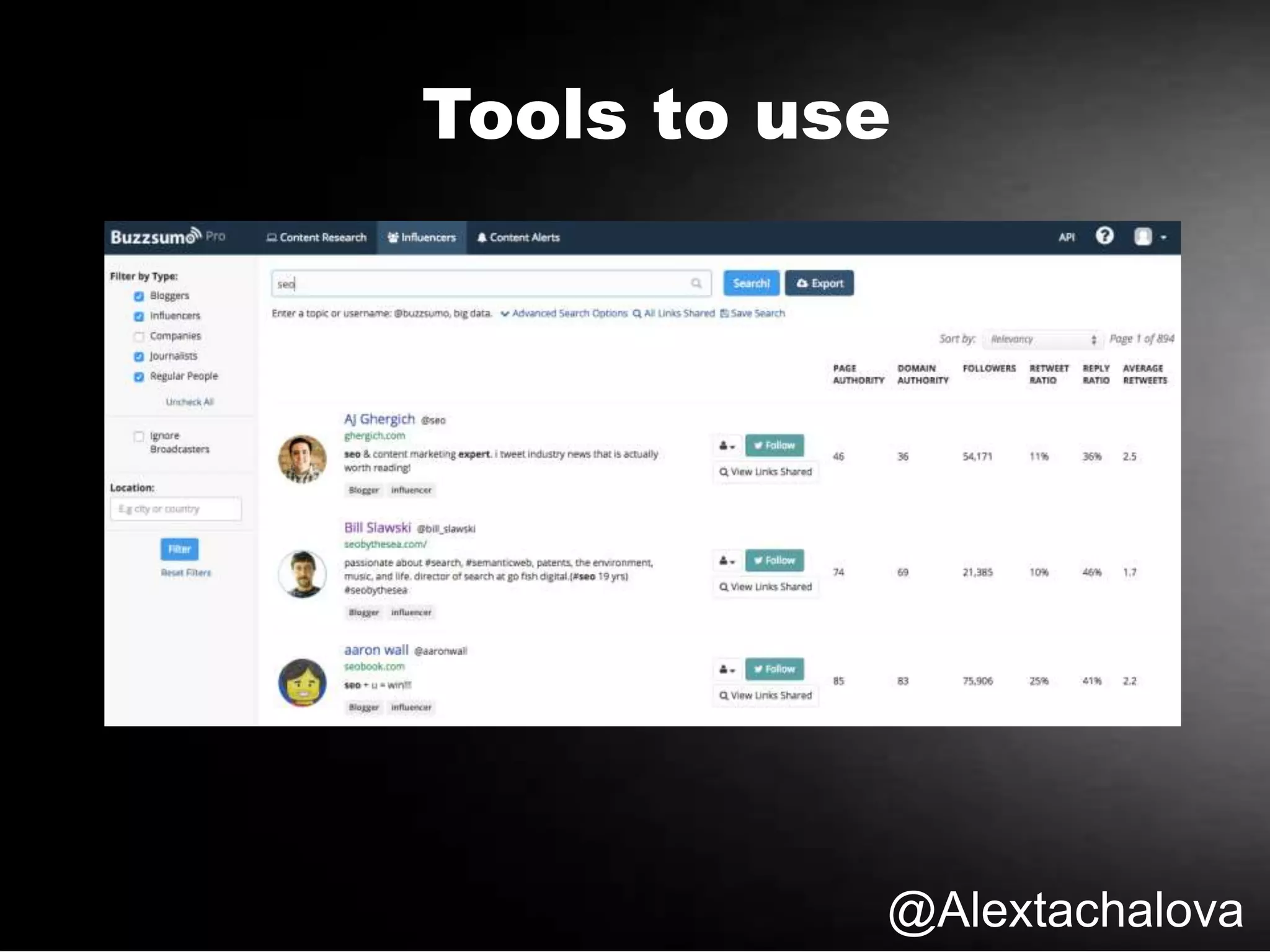Switch to Content Alerts tab
The image size is (1270, 952).
click(518, 237)
